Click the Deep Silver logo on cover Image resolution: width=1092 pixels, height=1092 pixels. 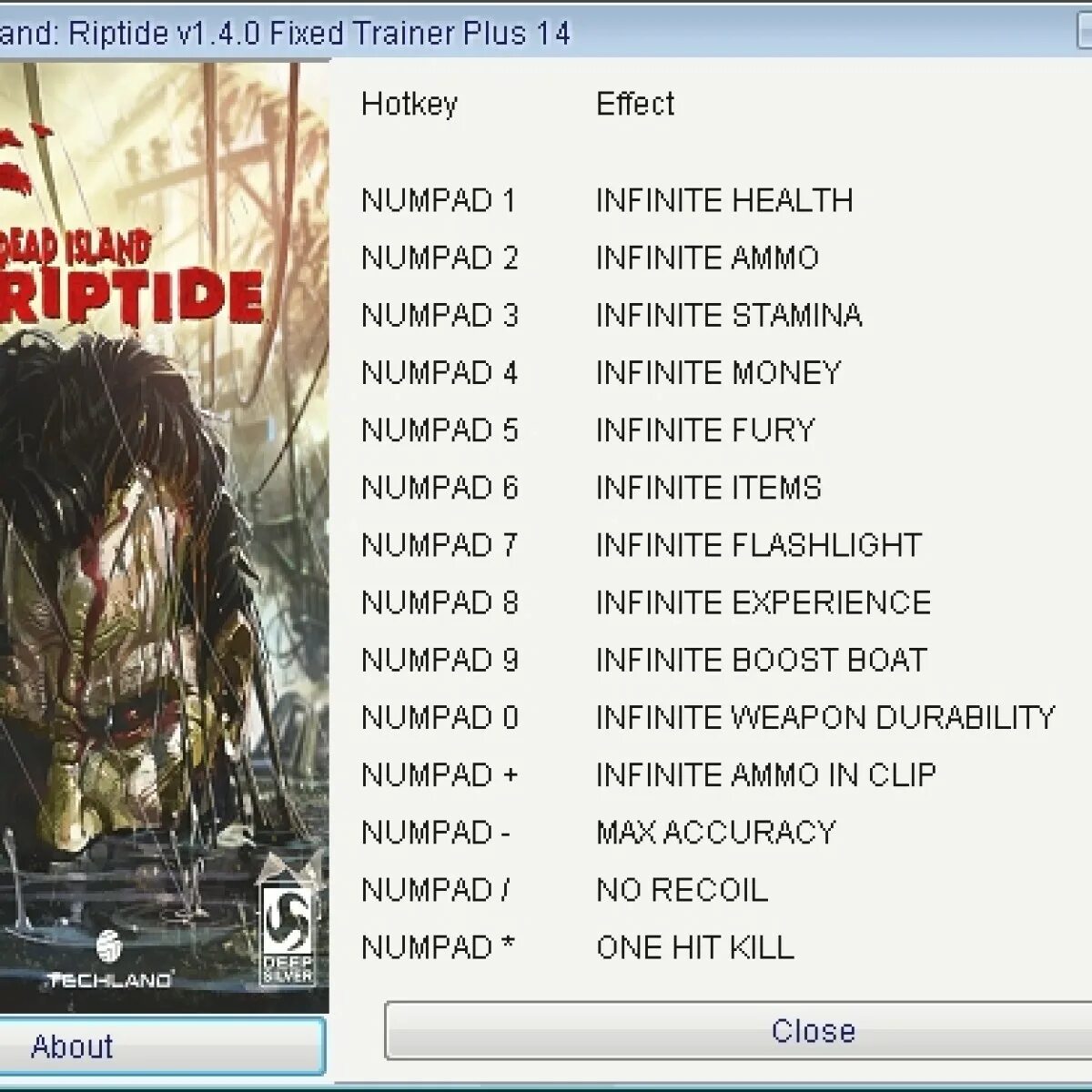point(288,933)
